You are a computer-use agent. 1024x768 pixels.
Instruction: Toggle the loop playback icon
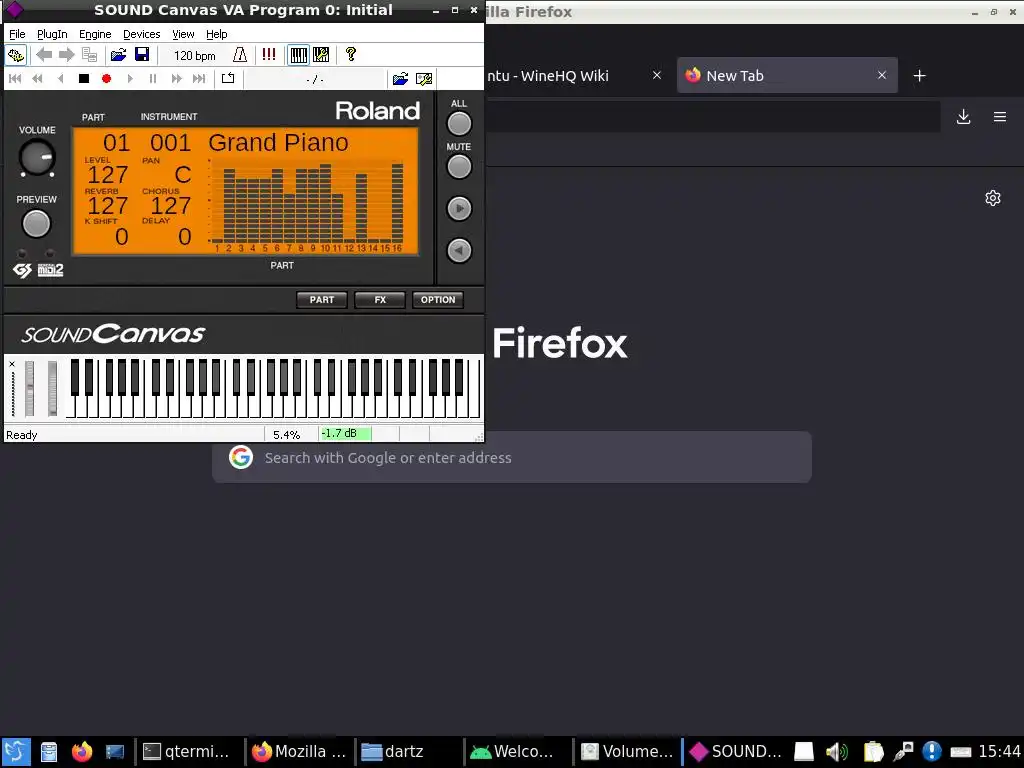pos(227,78)
